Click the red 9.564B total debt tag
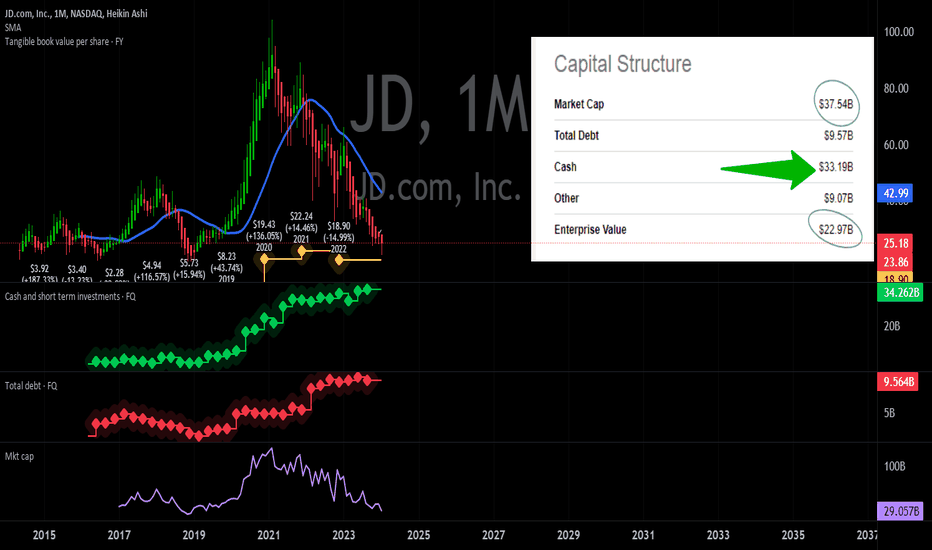This screenshot has height=550, width=932. click(898, 382)
